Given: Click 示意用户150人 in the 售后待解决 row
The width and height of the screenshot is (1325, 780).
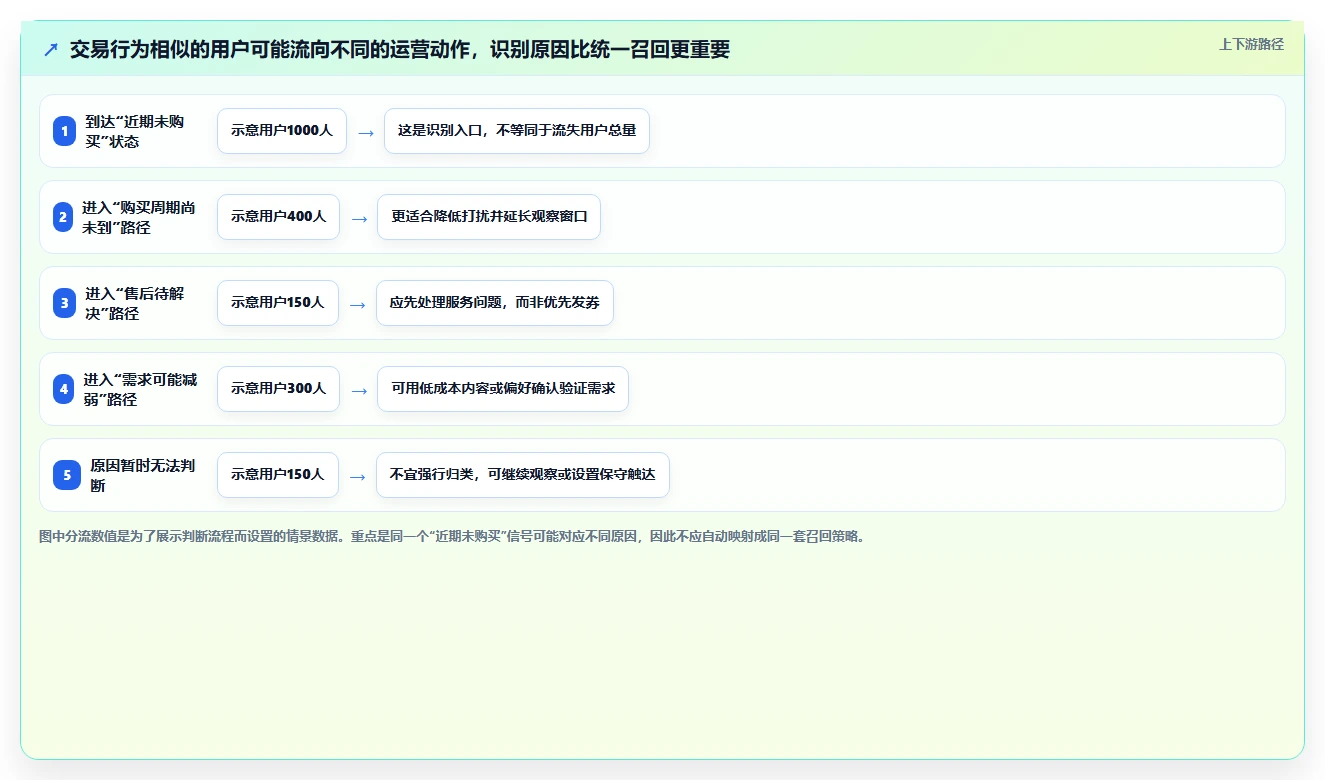Looking at the screenshot, I should (x=278, y=303).
